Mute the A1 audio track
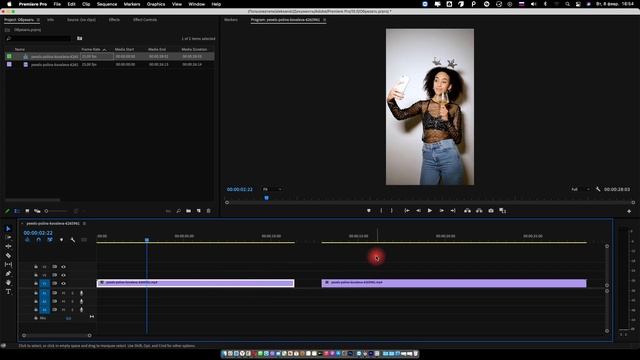640x360 pixels. pos(63,293)
